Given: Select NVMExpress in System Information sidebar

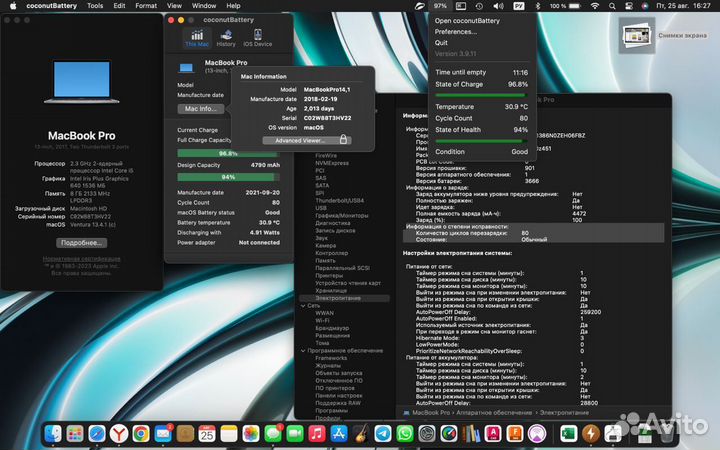Looking at the screenshot, I should pyautogui.click(x=332, y=163).
